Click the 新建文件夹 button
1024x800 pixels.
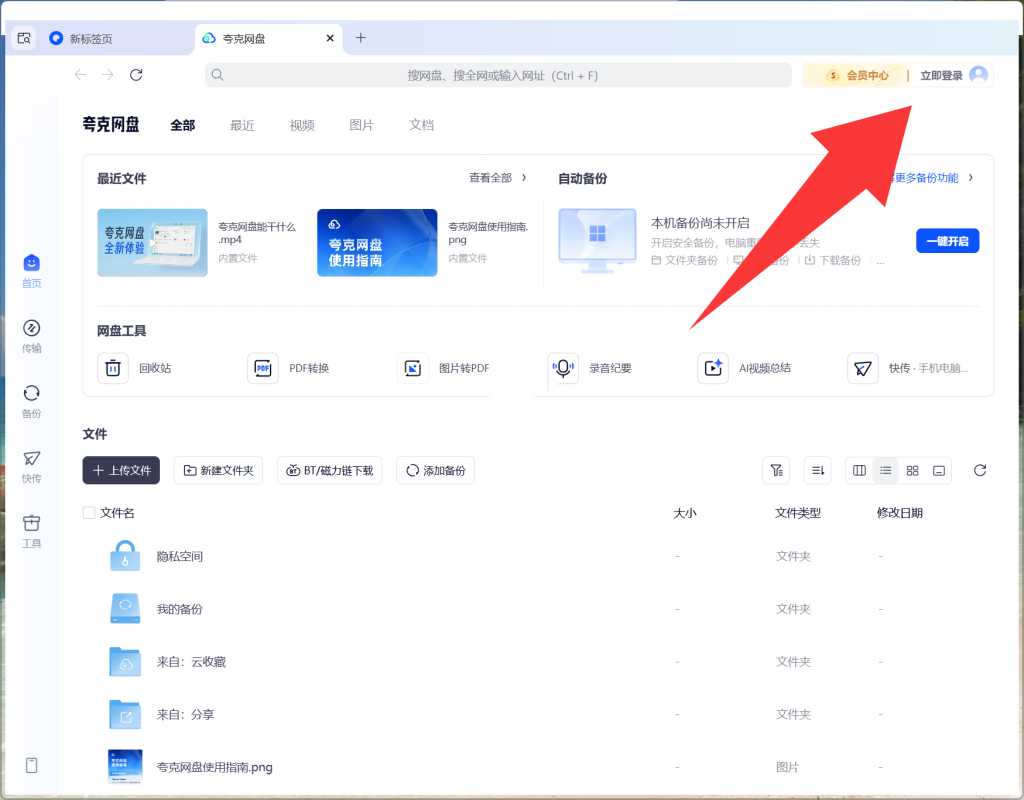[x=218, y=470]
